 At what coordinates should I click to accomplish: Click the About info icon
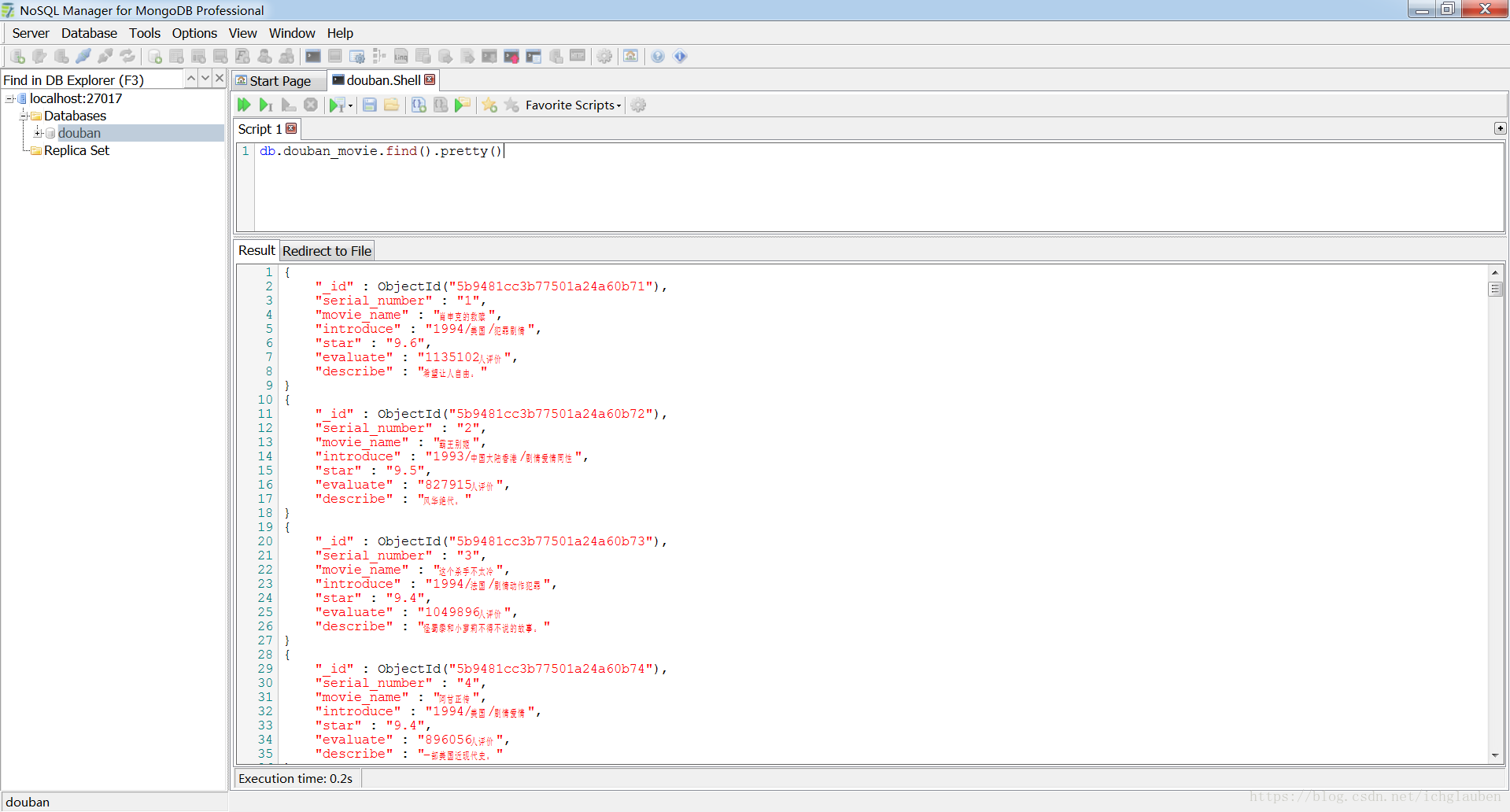681,56
